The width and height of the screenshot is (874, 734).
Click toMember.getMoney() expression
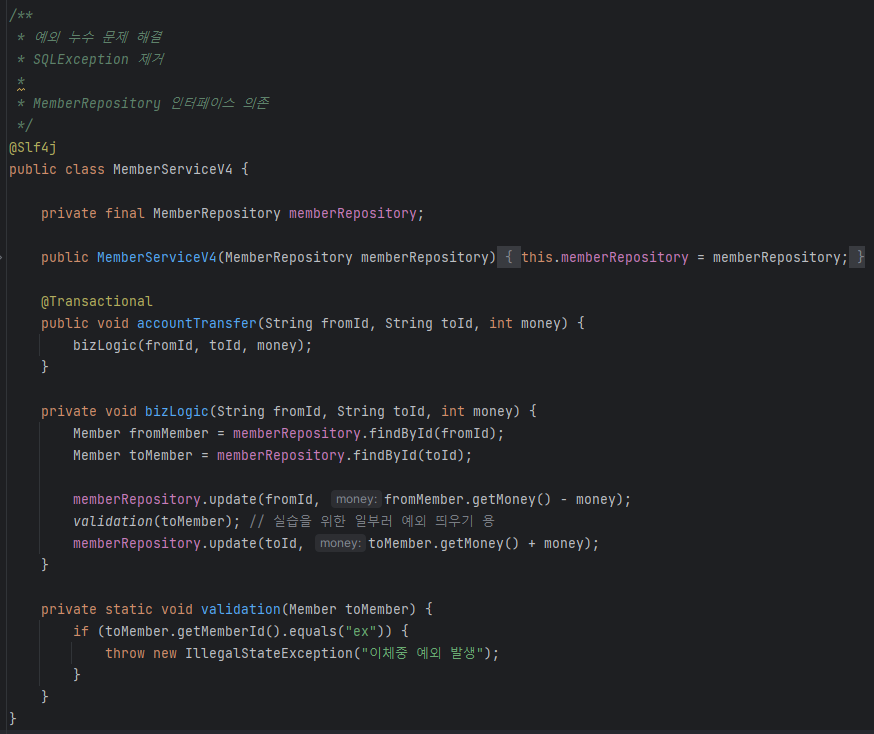(444, 543)
